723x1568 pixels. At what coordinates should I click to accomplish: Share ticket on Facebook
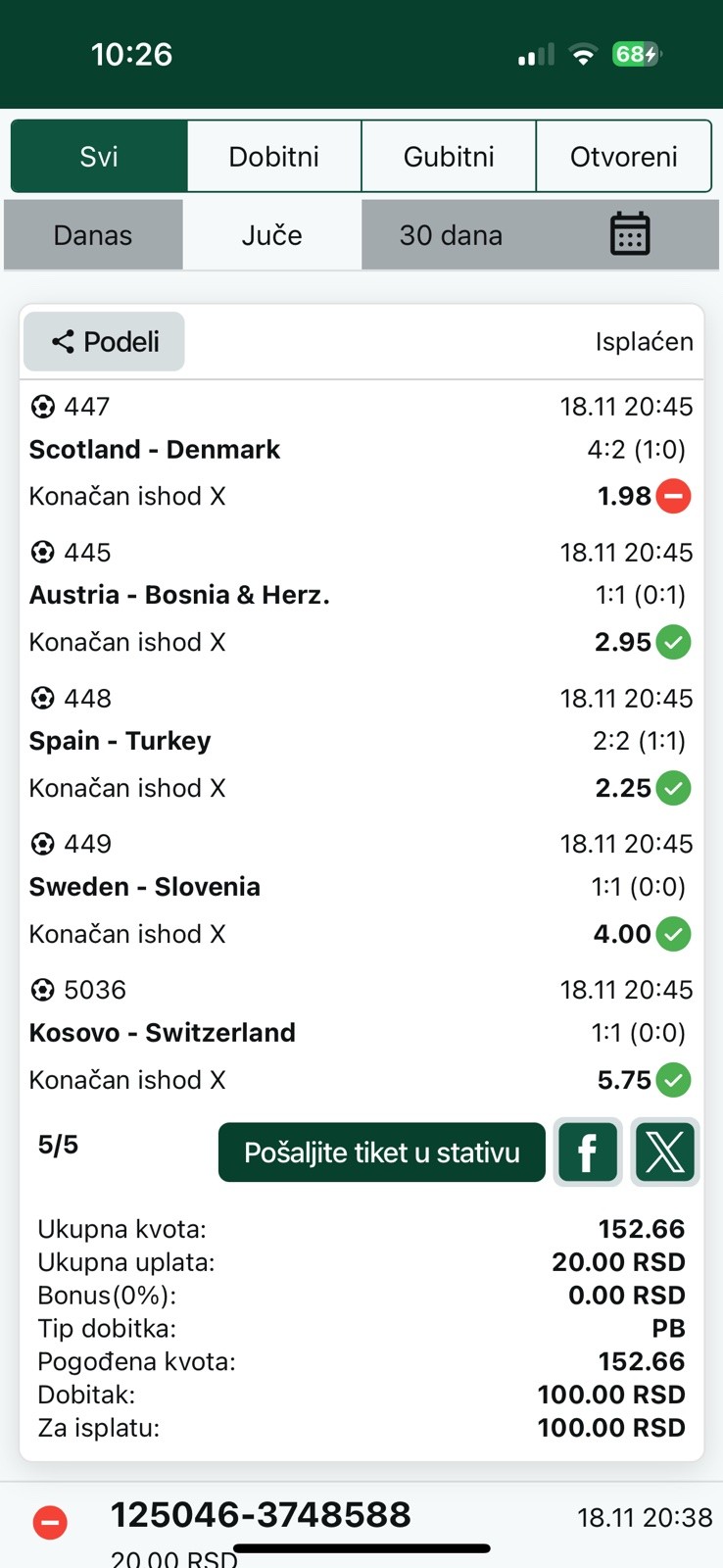588,1152
